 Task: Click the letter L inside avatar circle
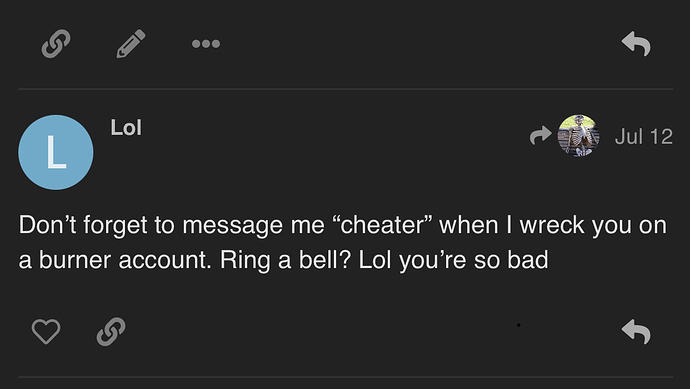tap(56, 152)
